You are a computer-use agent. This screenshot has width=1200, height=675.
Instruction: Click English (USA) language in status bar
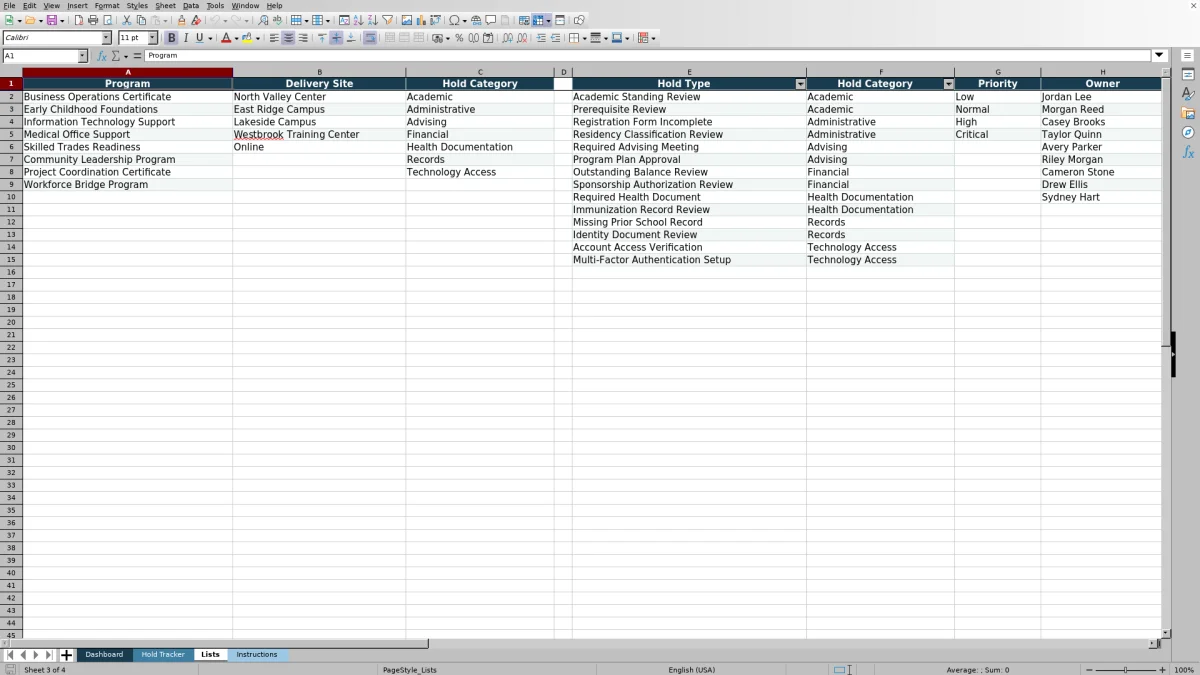[692, 670]
